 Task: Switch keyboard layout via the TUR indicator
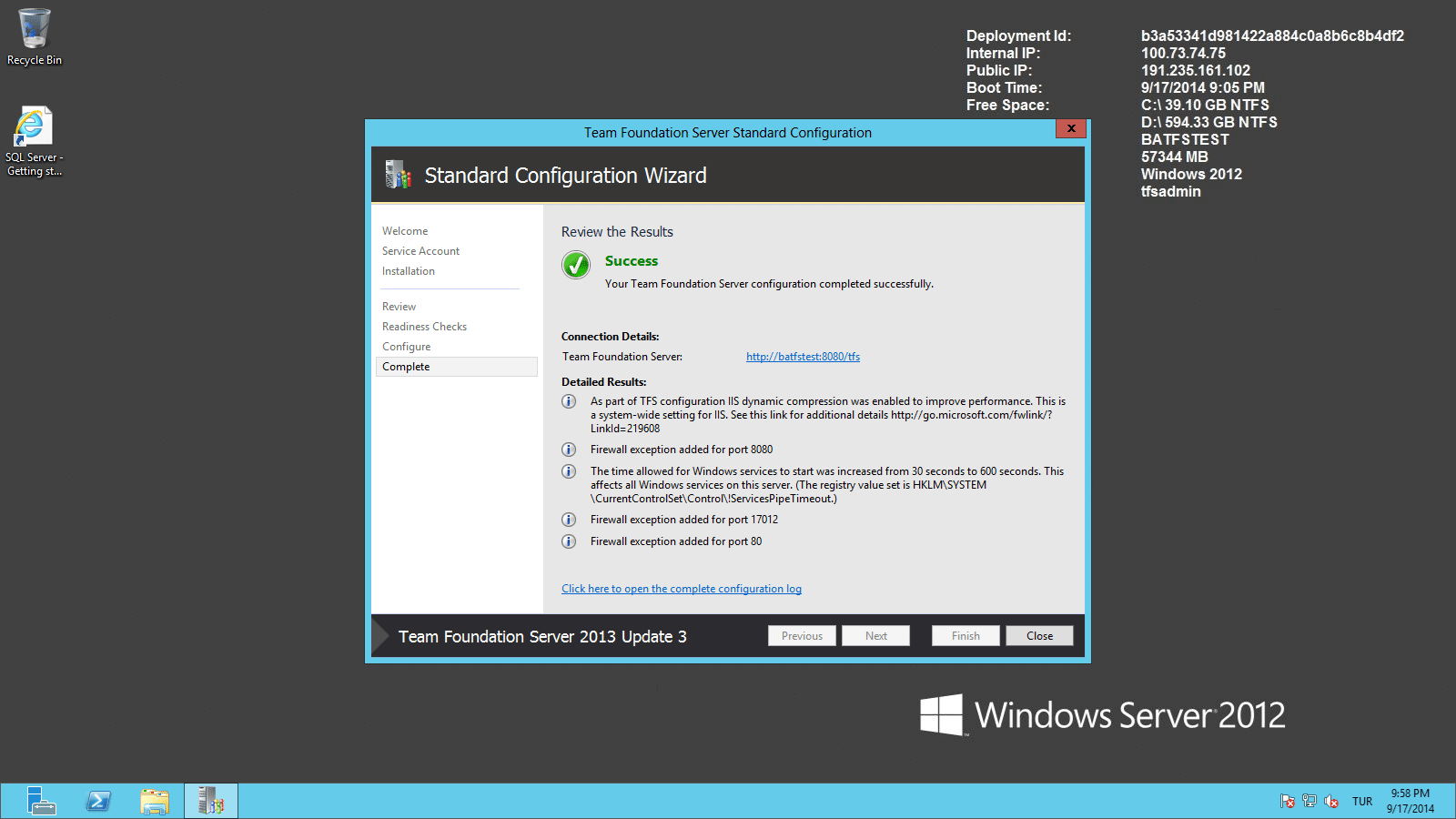click(x=1362, y=801)
